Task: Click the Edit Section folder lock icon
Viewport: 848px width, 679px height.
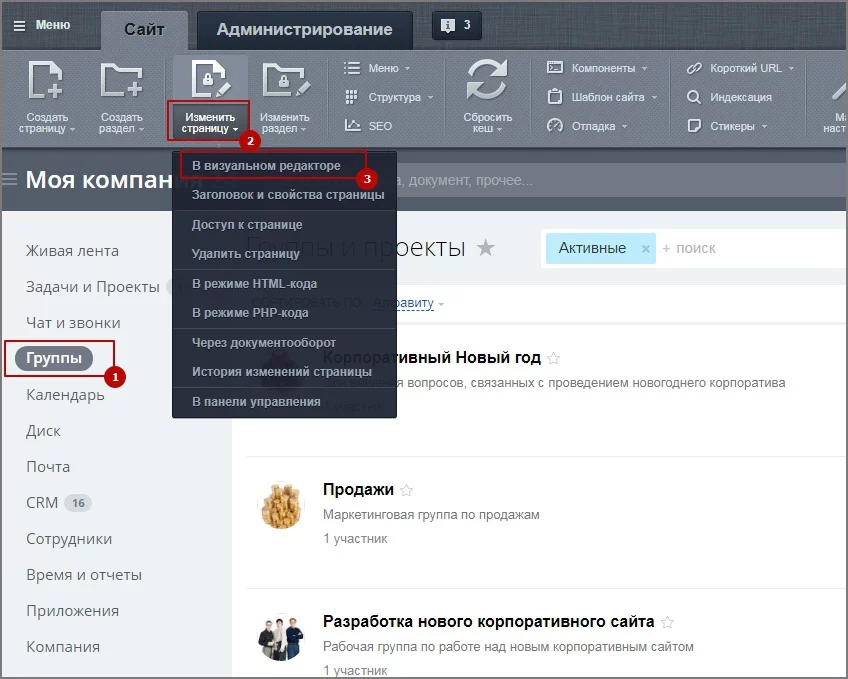Action: [284, 82]
